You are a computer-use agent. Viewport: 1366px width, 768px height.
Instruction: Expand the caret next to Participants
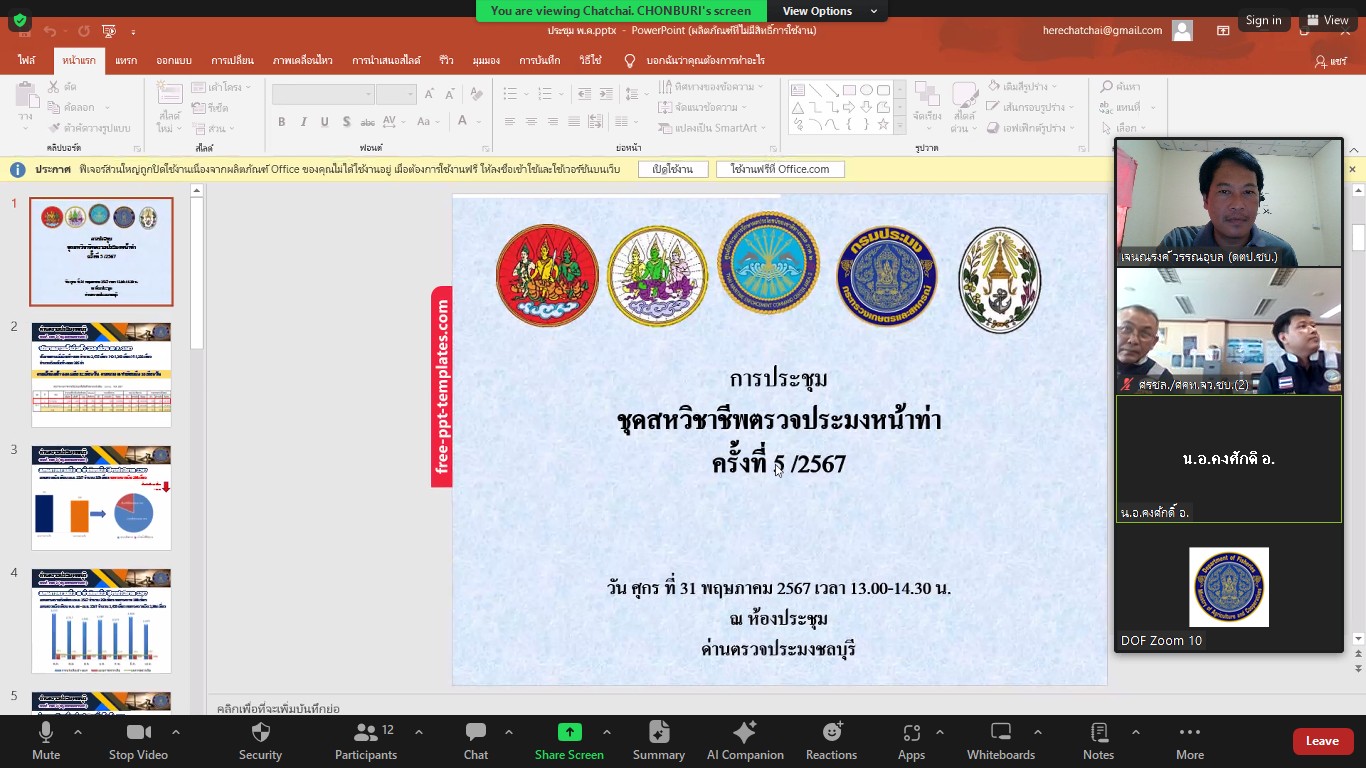[418, 732]
